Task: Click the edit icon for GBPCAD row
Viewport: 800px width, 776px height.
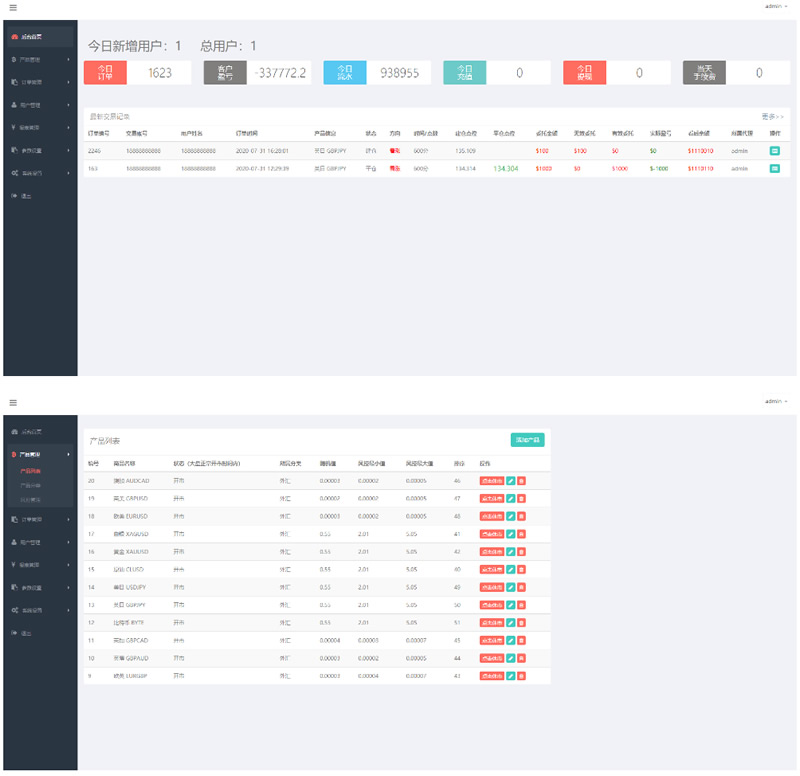Action: tap(511, 639)
